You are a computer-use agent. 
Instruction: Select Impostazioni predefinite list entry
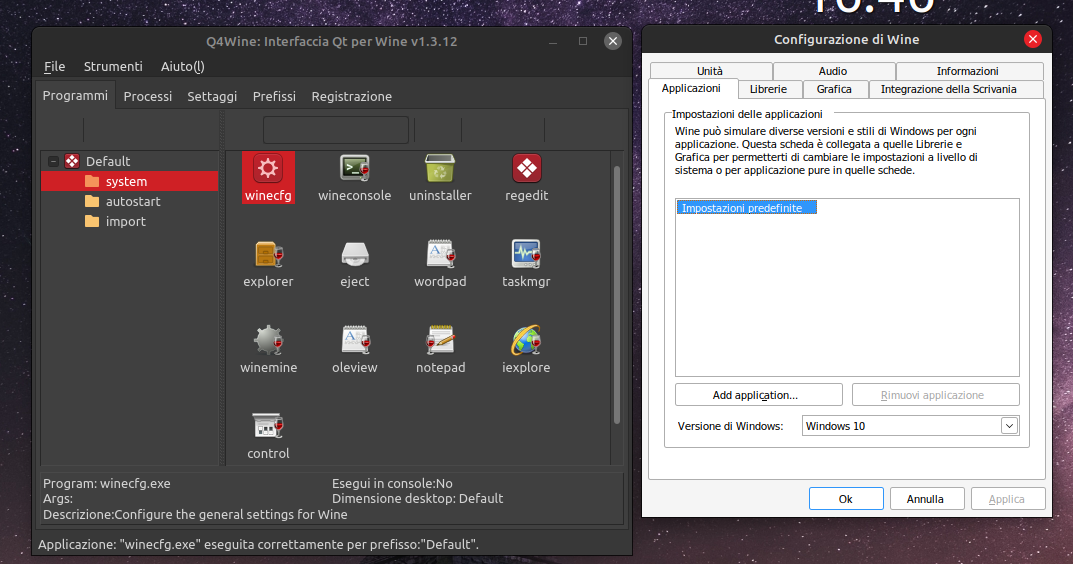click(x=747, y=207)
